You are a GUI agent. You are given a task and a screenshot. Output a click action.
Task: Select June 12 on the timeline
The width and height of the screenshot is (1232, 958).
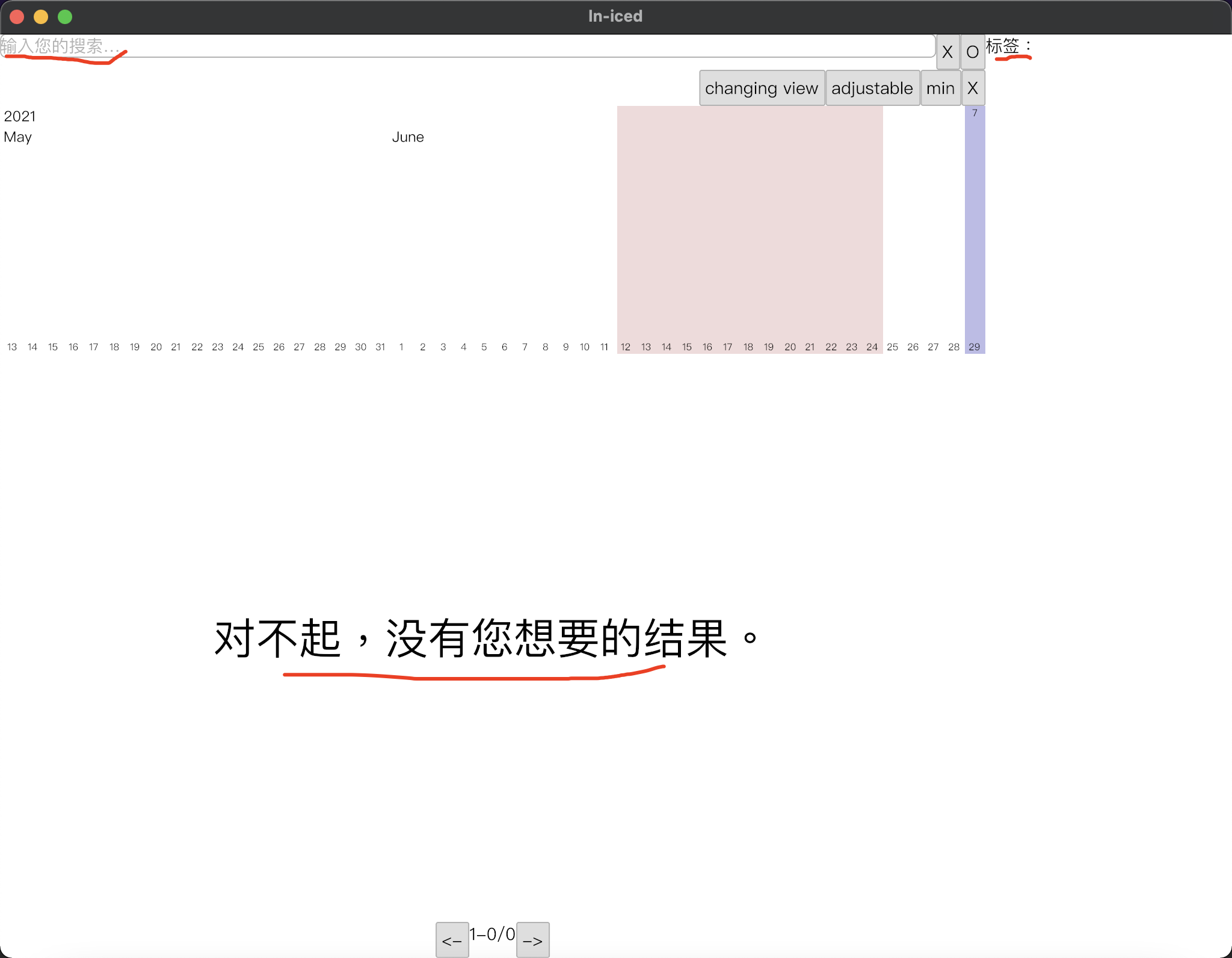coord(626,347)
